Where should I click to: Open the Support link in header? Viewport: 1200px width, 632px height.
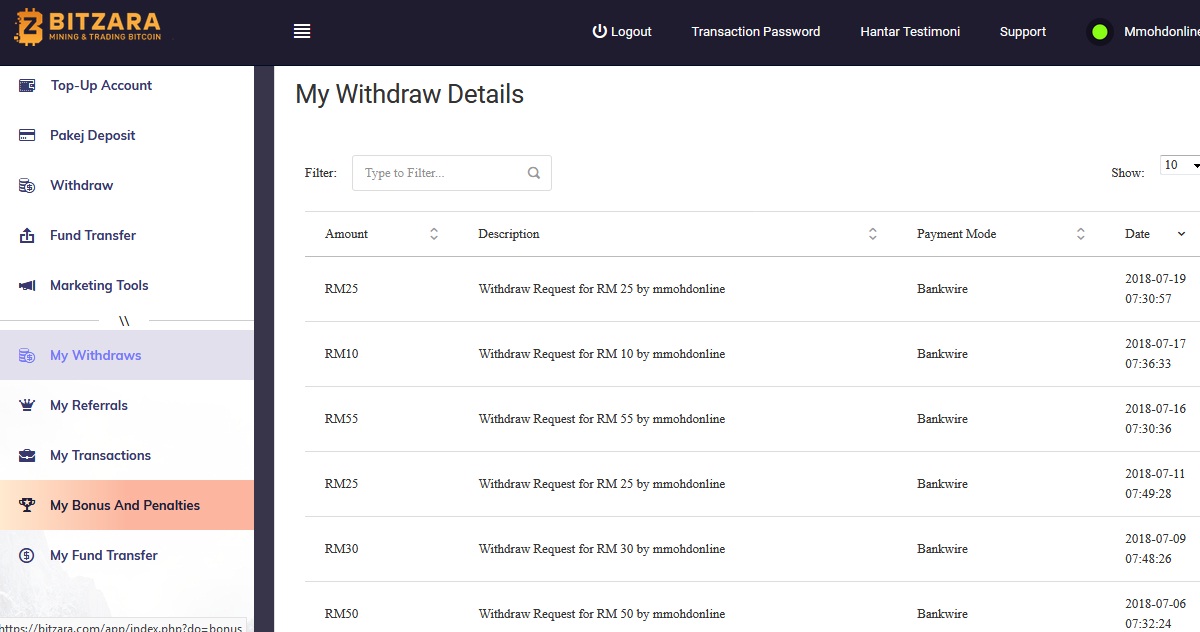[x=1023, y=32]
